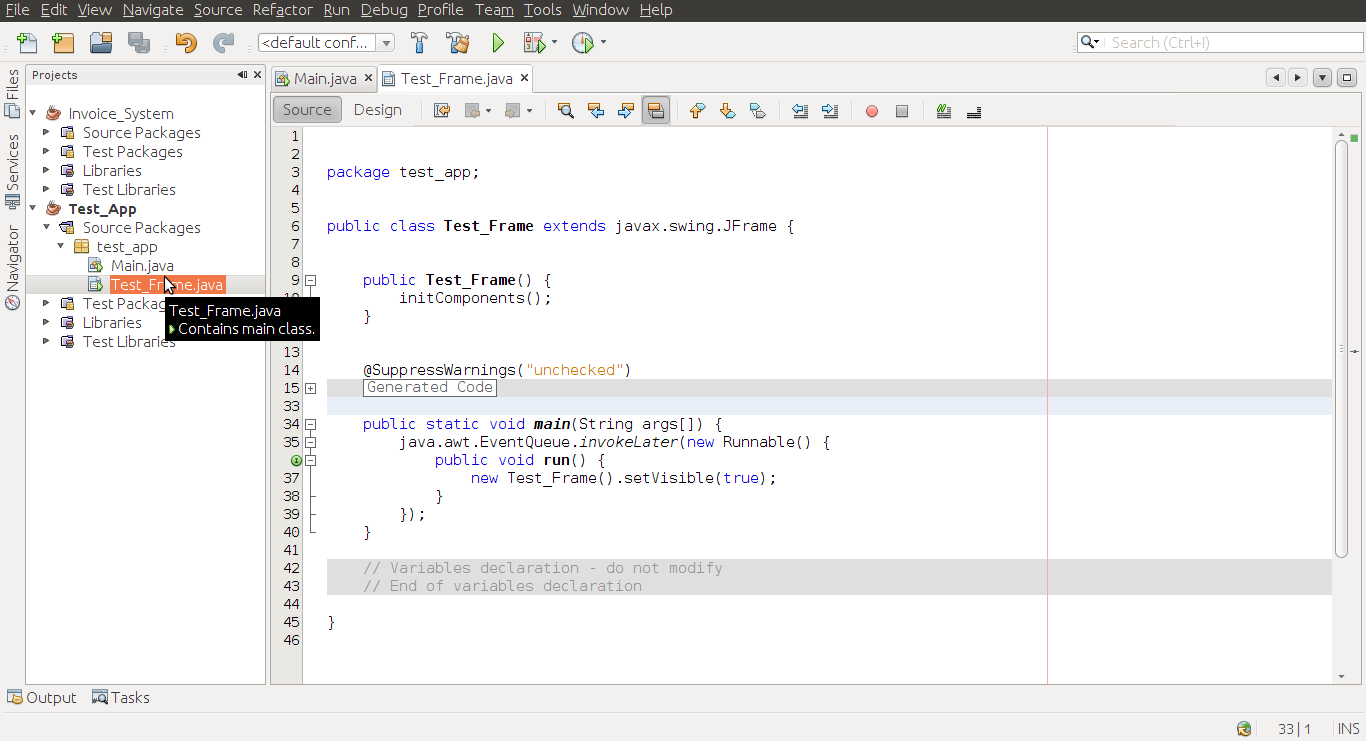Viewport: 1366px width, 741px height.
Task: Open the Refactor menu
Action: (282, 10)
